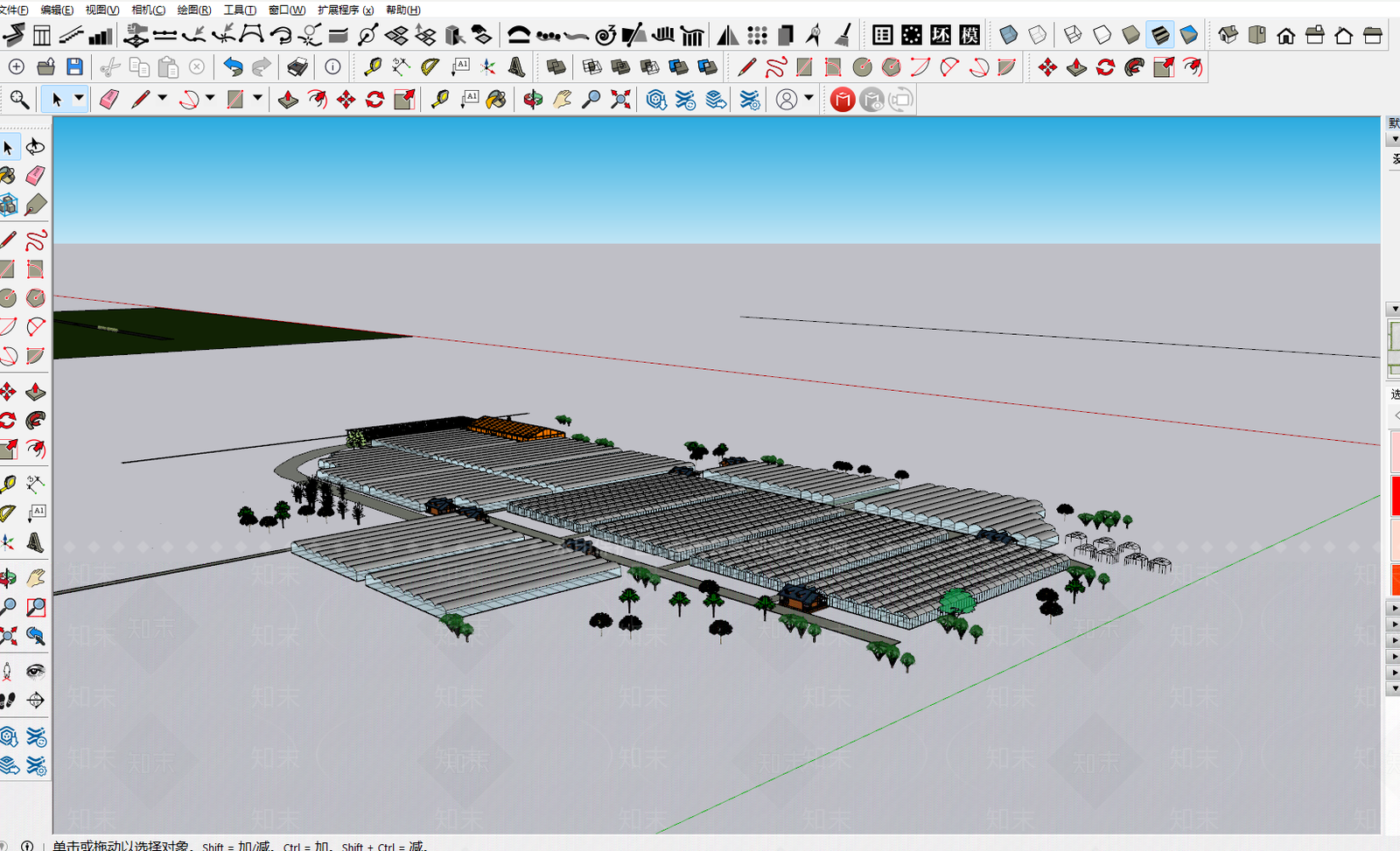
Task: Click the blue Undo arrow
Action: click(x=233, y=66)
